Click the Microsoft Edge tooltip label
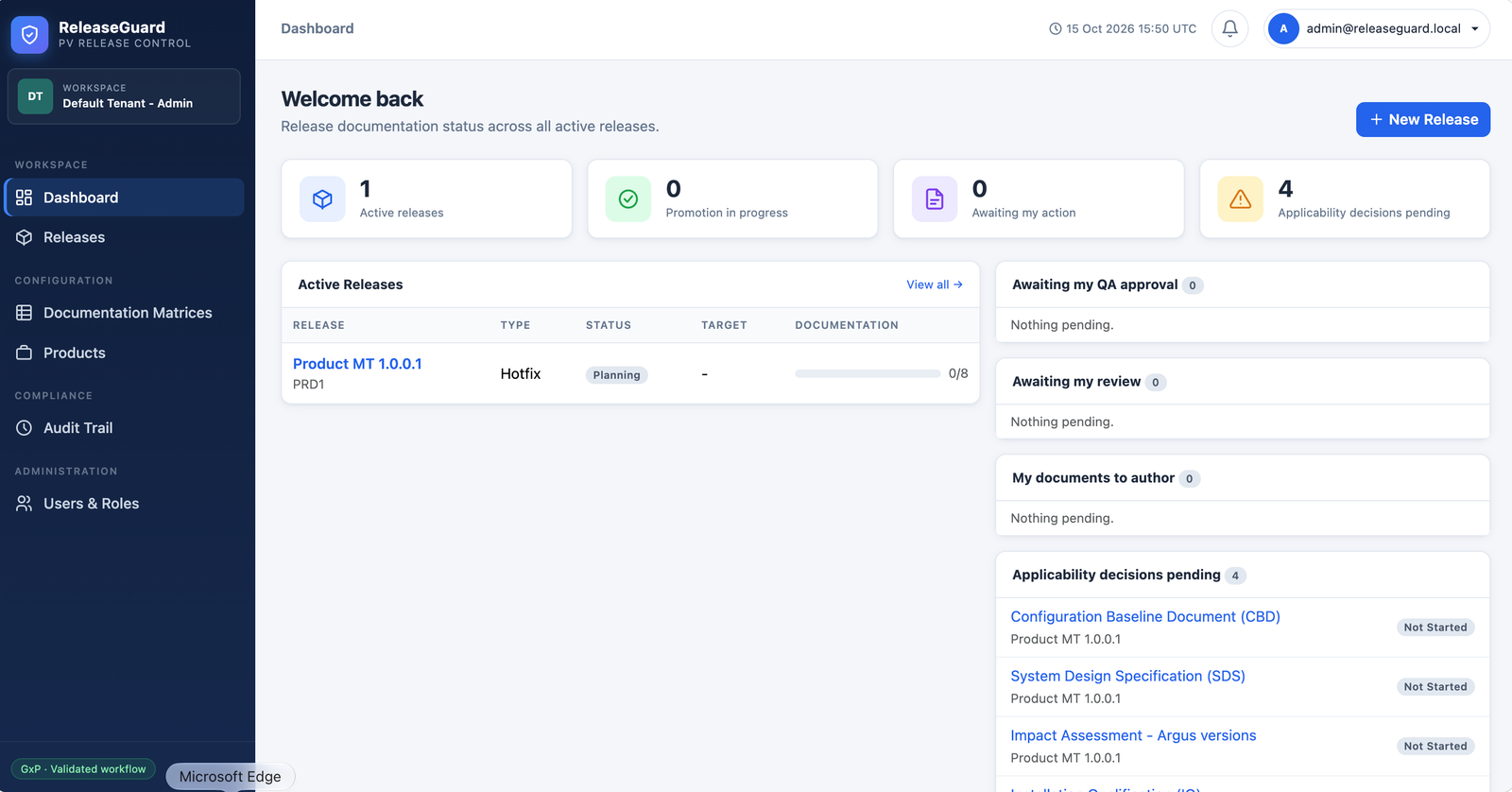The height and width of the screenshot is (792, 1512). click(x=231, y=777)
